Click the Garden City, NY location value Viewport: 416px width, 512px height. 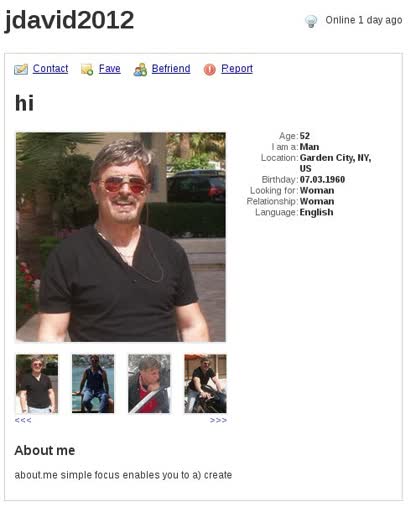[335, 163]
